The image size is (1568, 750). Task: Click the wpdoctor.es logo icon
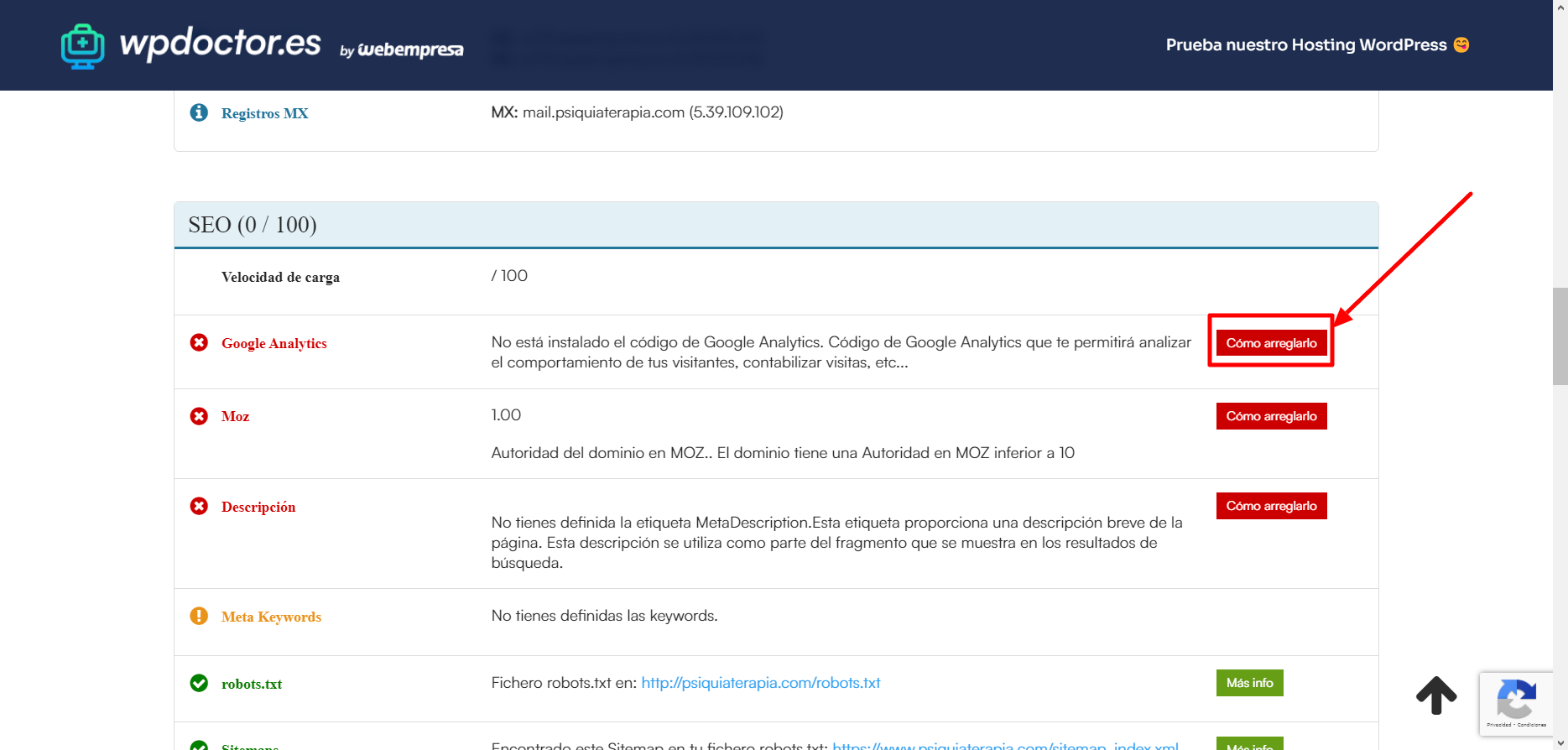(83, 46)
